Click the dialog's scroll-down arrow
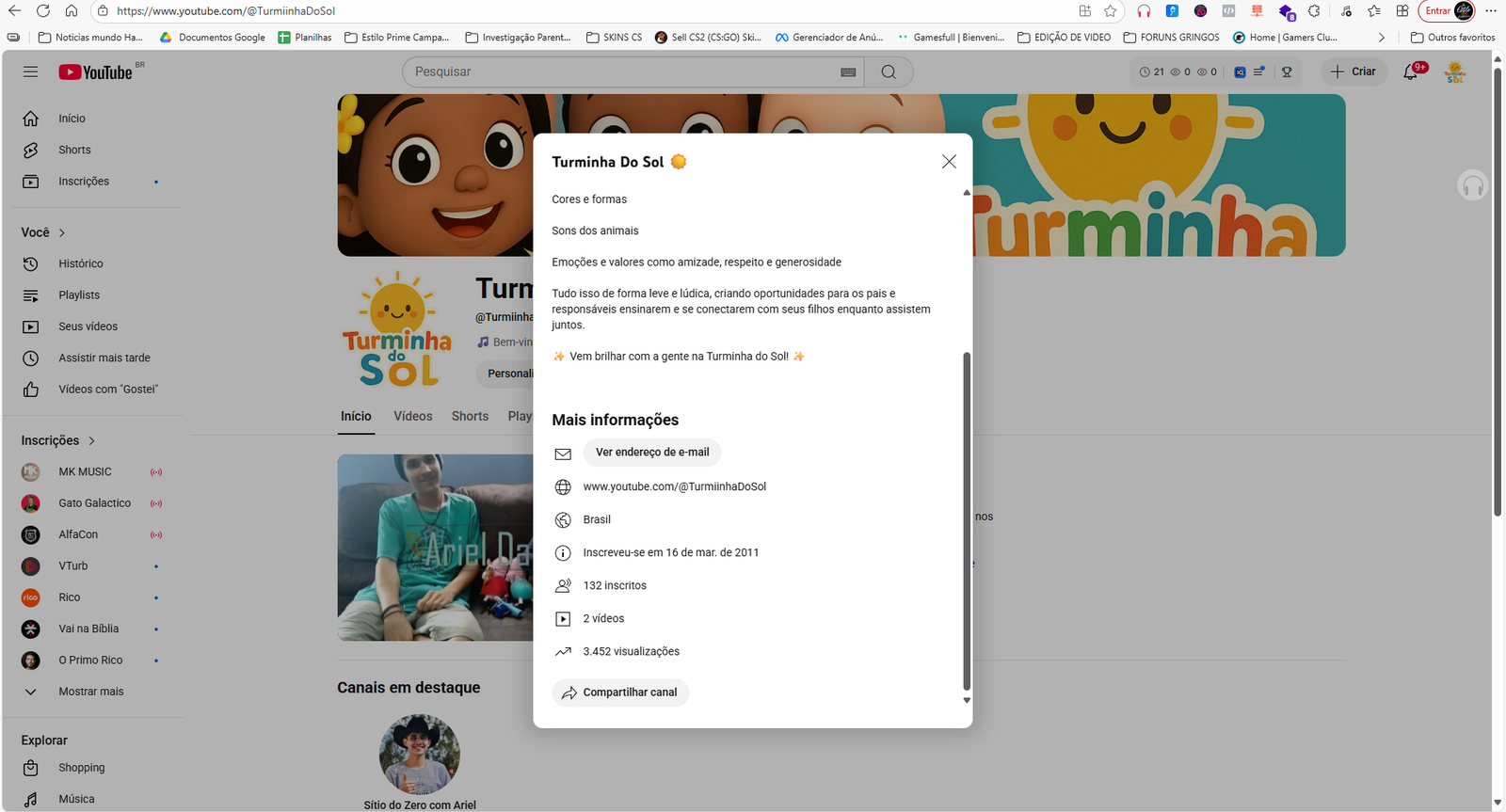Screen dimensions: 1506x812 point(967,700)
